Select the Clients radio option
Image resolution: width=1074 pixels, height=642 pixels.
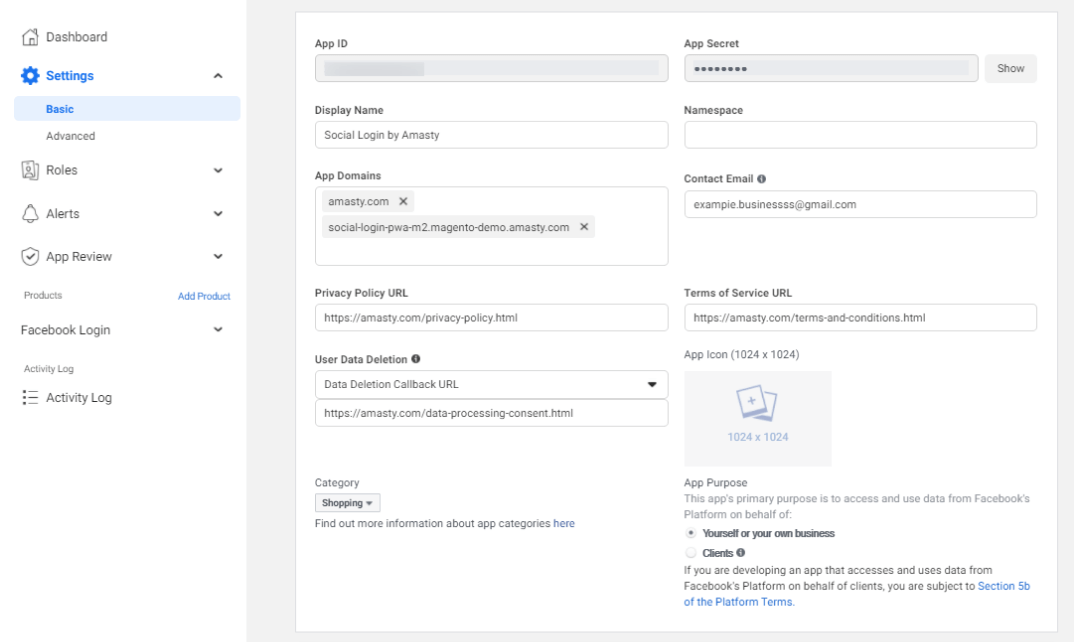point(691,553)
